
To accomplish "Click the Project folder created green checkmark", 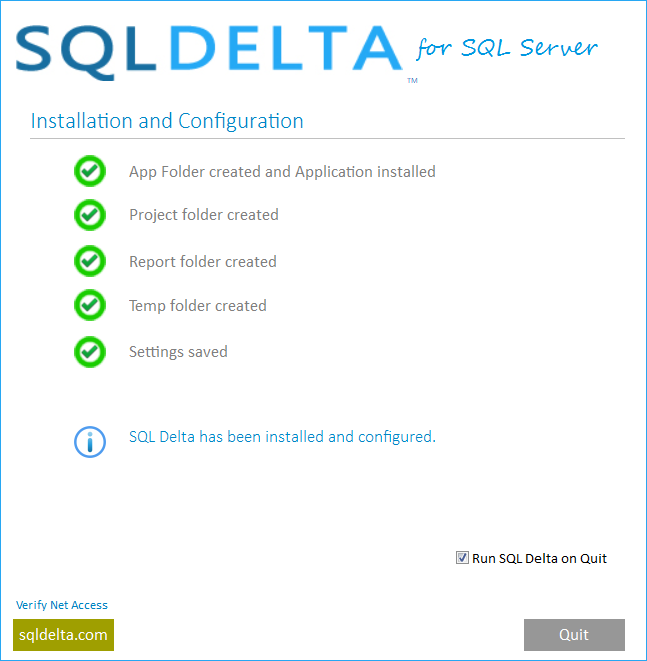I will point(90,214).
